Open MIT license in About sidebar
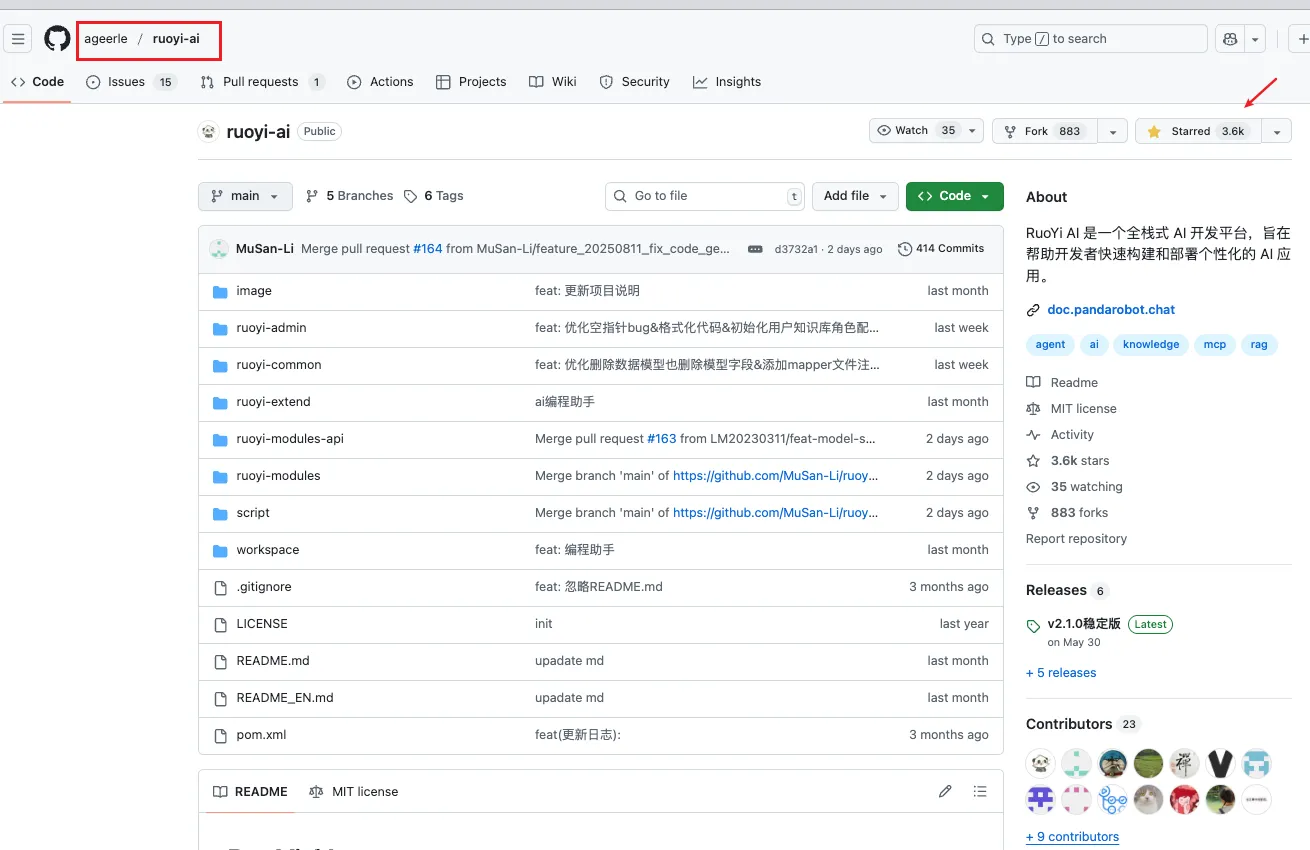Screen dimensions: 1310x850 pos(1072,409)
